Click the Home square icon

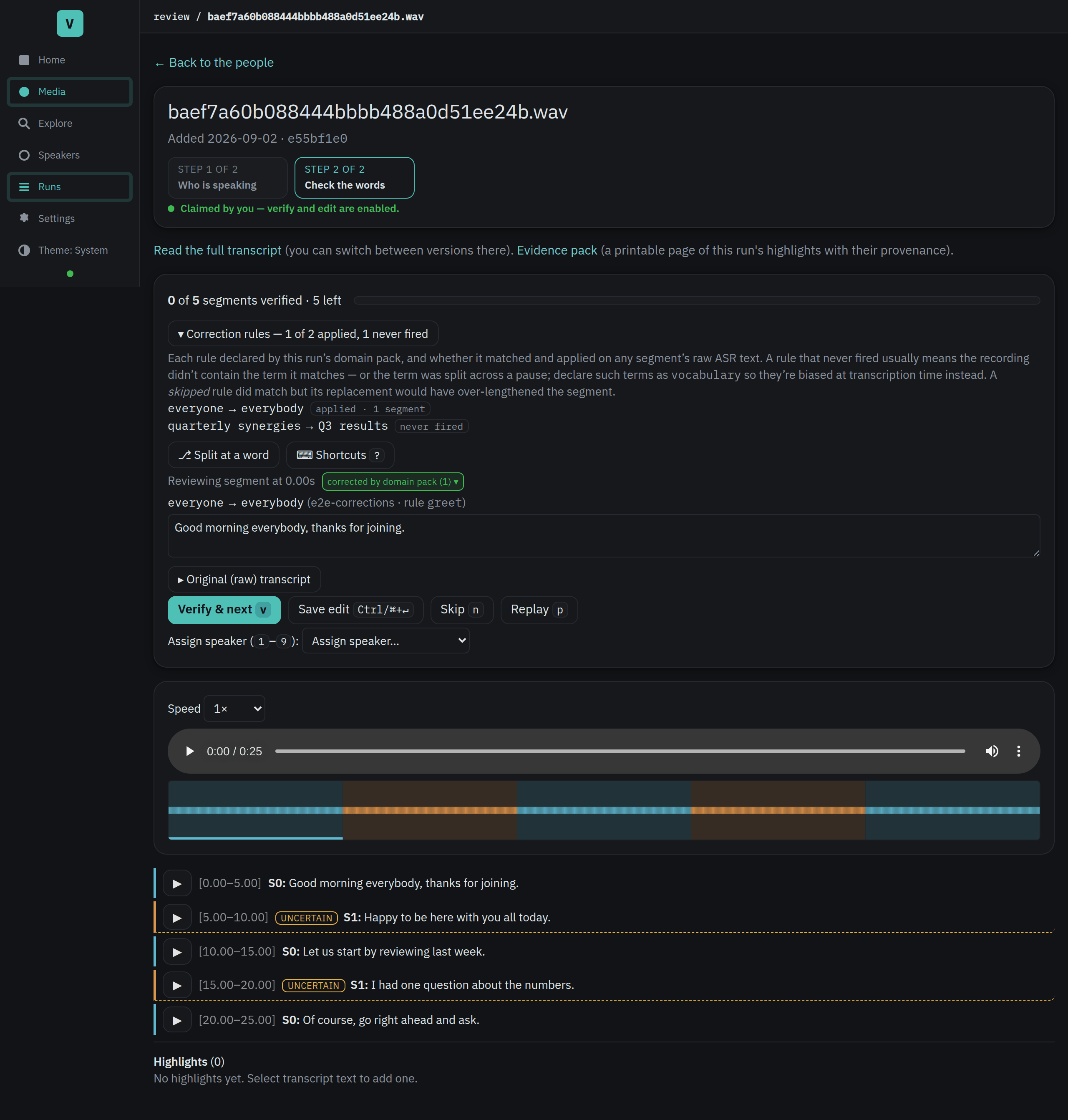click(24, 60)
